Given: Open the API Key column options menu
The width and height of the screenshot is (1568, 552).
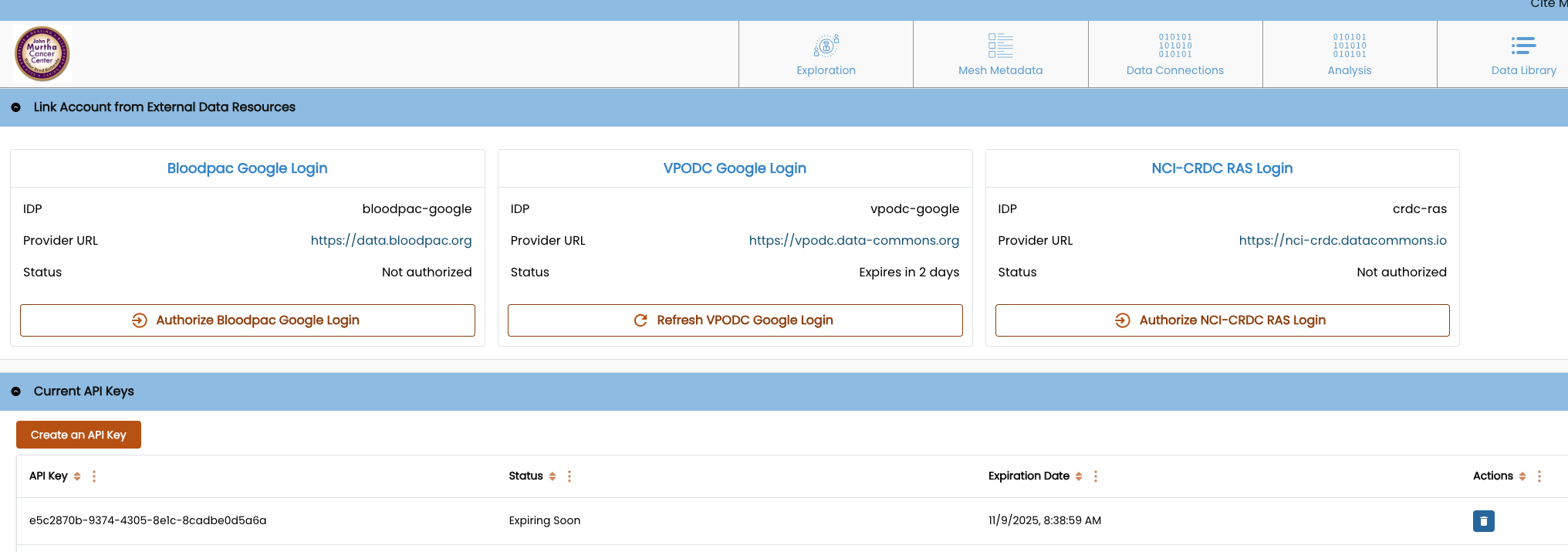Looking at the screenshot, I should coord(94,476).
